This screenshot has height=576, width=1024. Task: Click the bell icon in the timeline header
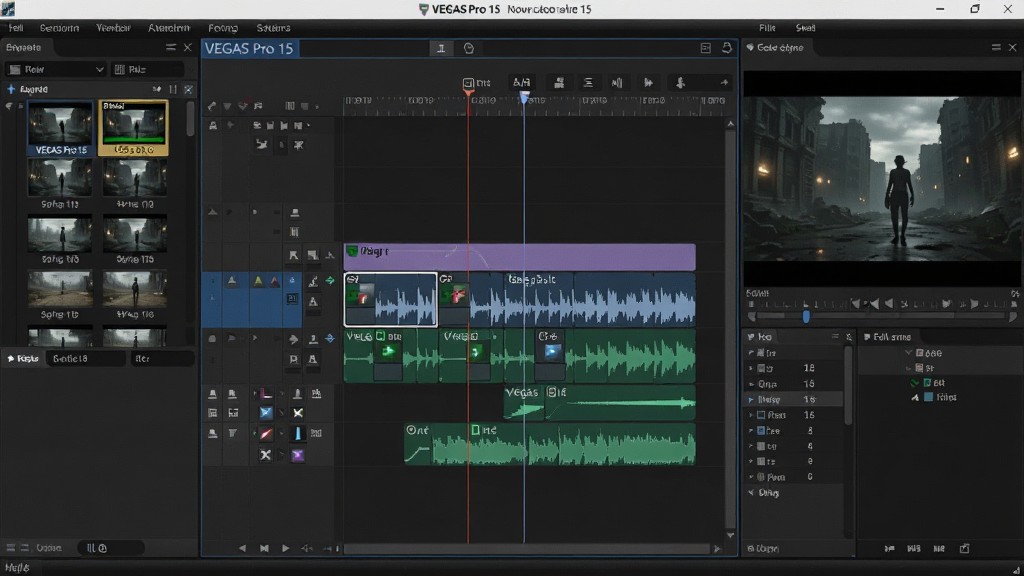tap(727, 48)
